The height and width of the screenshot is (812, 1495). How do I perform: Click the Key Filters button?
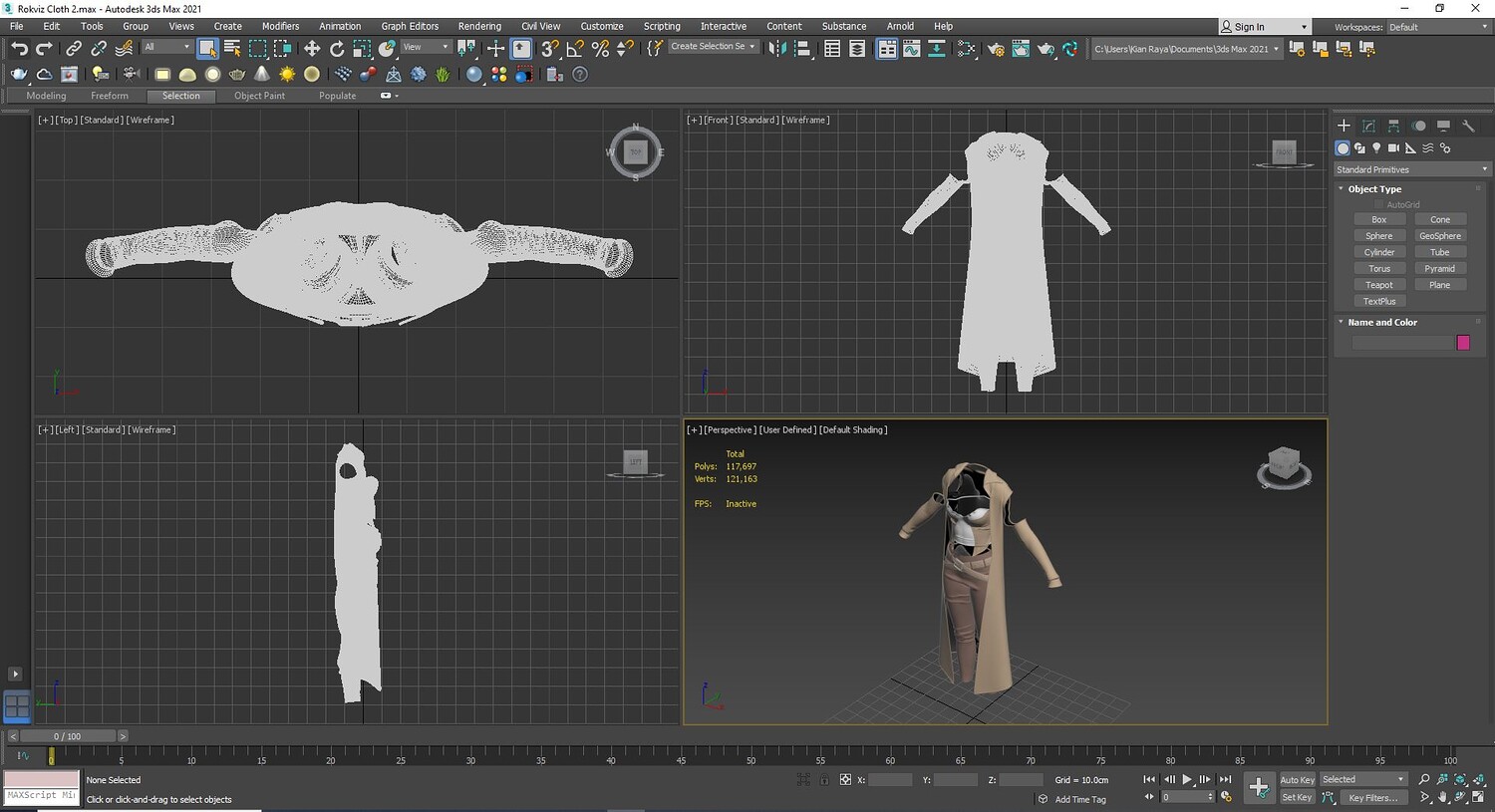click(1372, 797)
